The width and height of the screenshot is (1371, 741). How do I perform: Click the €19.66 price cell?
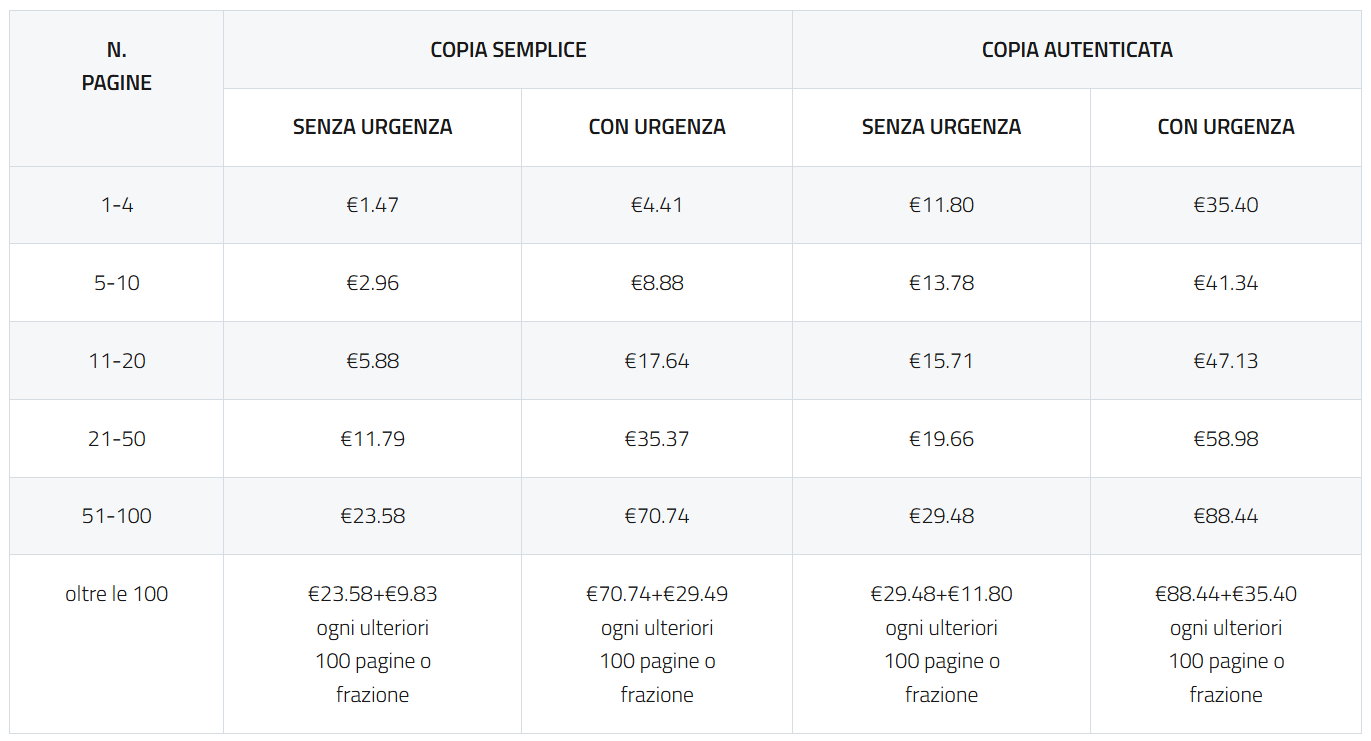click(x=941, y=439)
